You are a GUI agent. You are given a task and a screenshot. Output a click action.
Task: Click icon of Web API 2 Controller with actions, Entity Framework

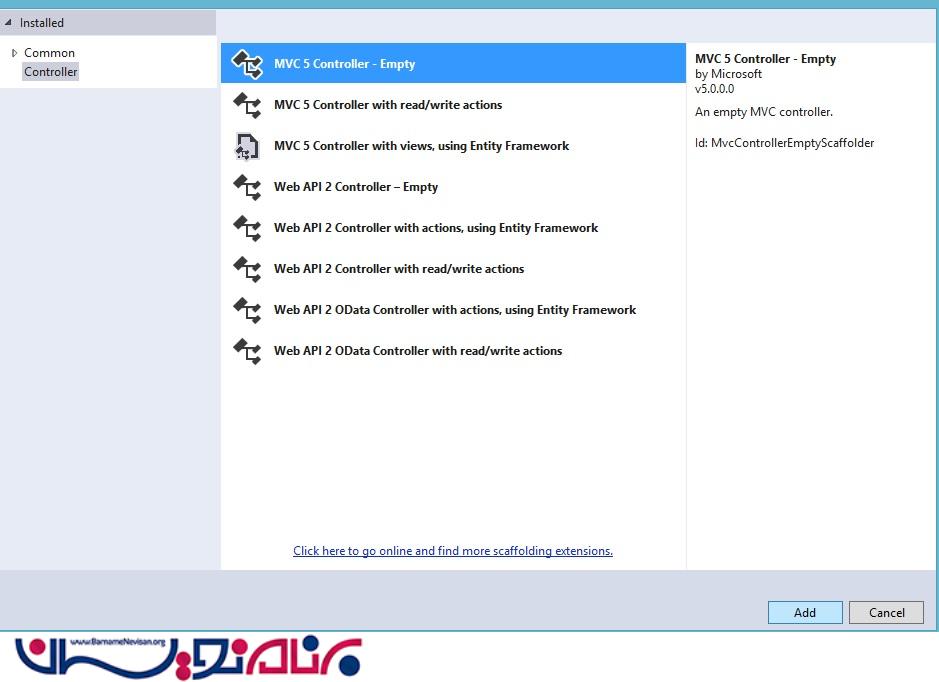[247, 228]
